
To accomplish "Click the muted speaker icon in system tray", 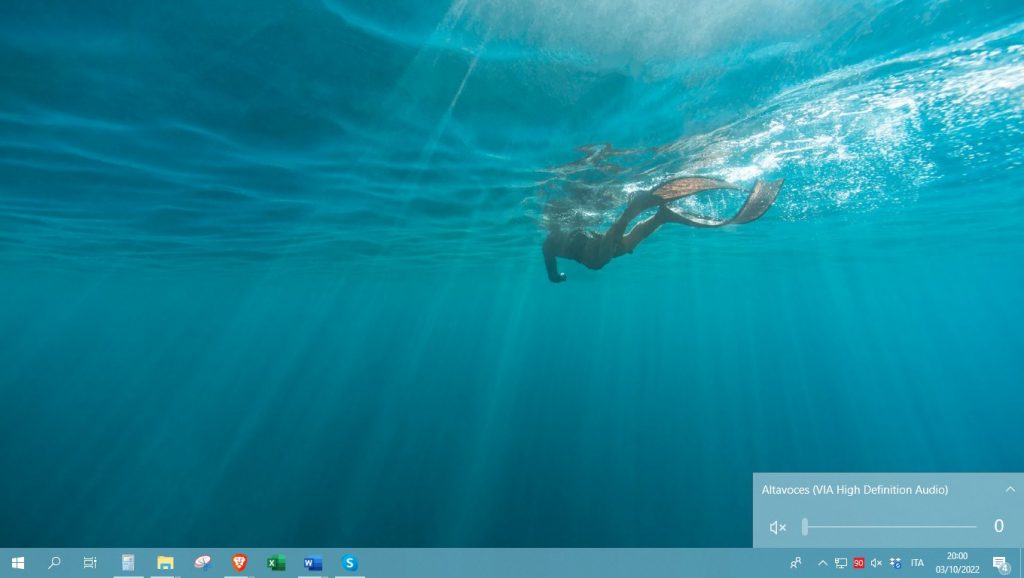I will [876, 563].
